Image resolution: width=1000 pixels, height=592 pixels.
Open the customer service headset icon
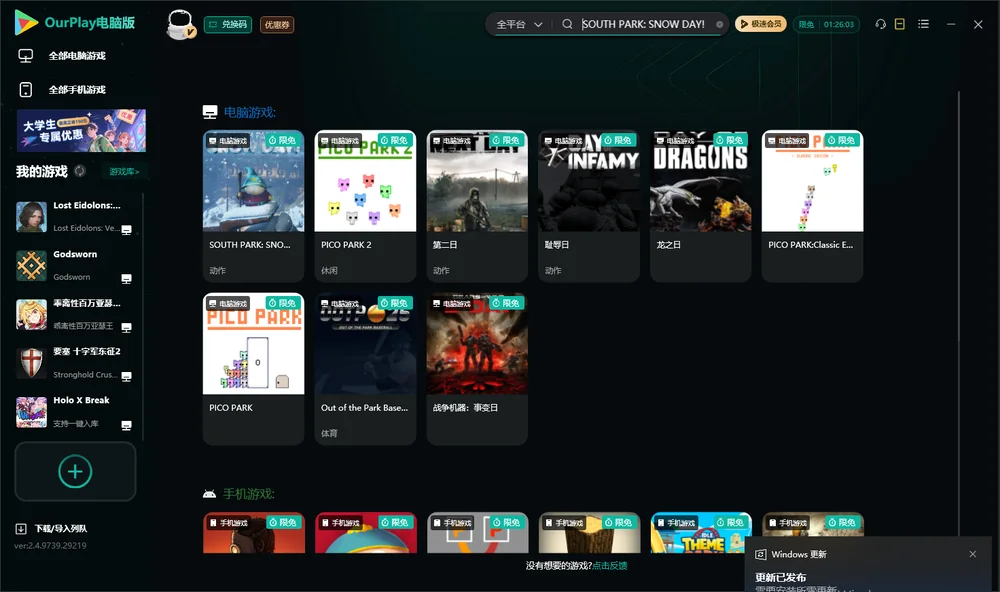[x=880, y=24]
